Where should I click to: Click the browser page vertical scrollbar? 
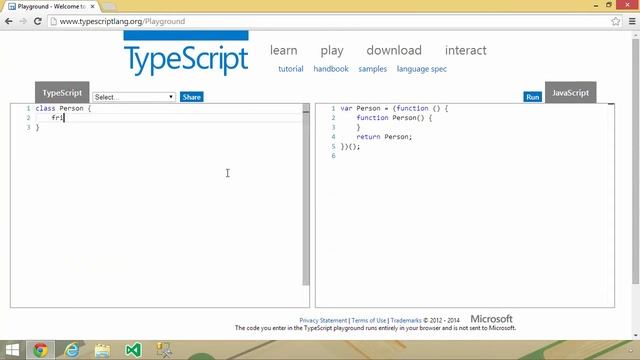pos(636,161)
